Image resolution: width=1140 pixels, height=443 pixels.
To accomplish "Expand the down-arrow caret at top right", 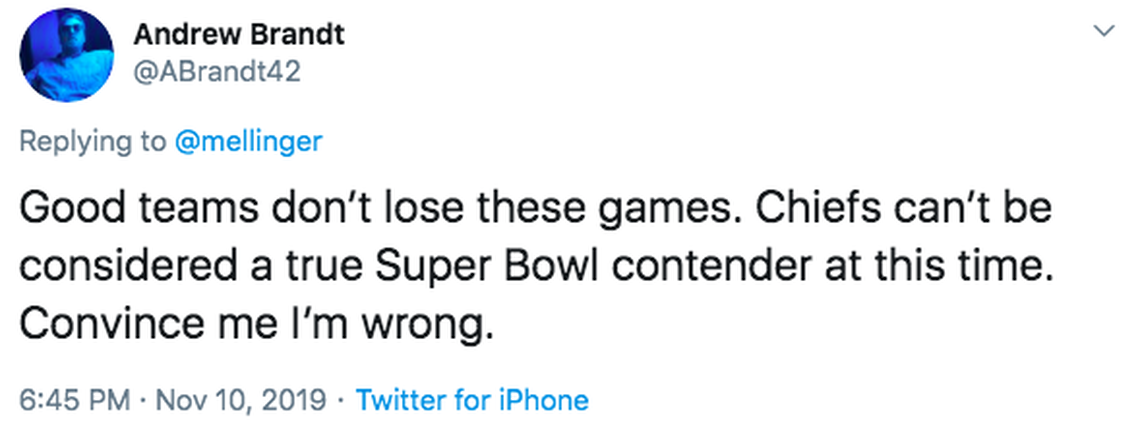I will (x=1104, y=32).
